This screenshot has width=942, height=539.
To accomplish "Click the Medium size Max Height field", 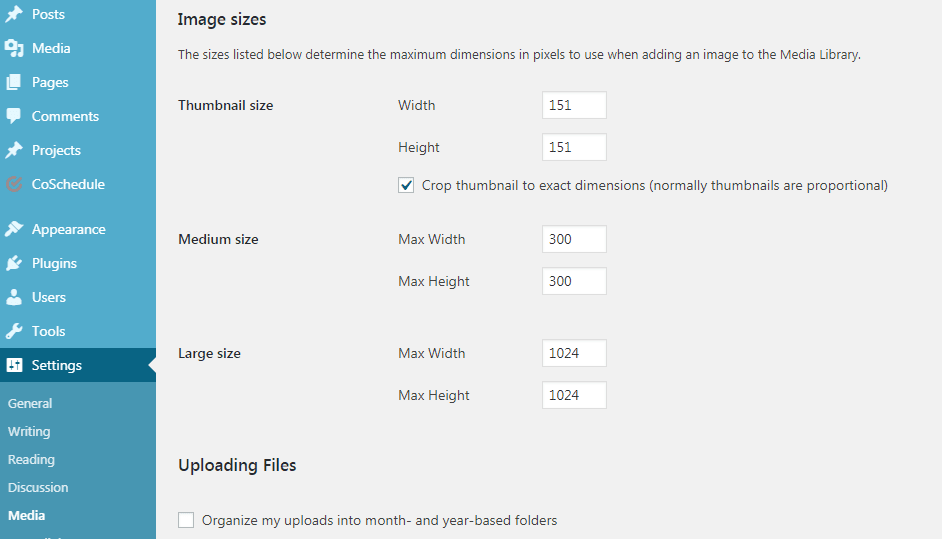I will [574, 281].
